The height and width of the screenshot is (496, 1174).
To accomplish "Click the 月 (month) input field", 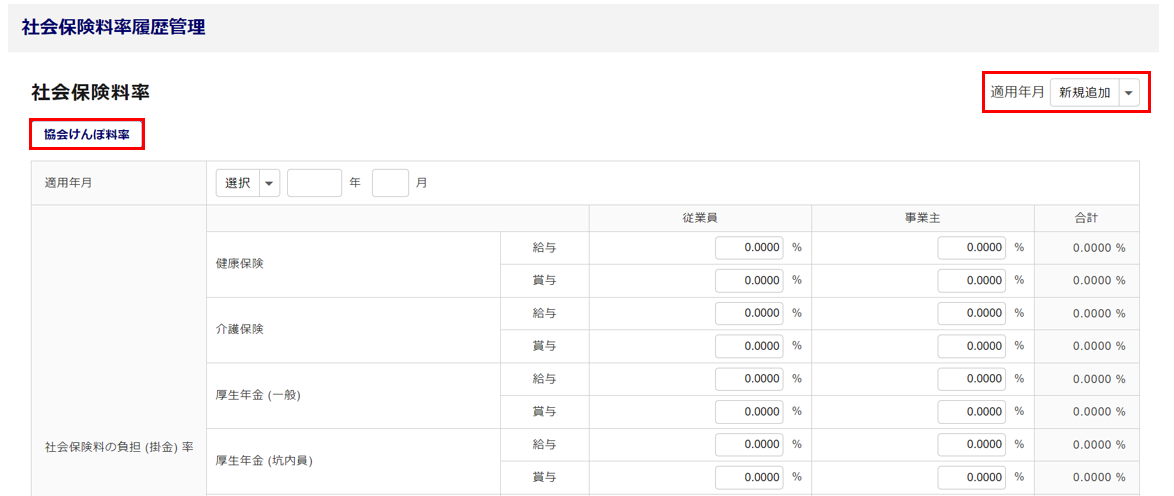I will point(390,183).
